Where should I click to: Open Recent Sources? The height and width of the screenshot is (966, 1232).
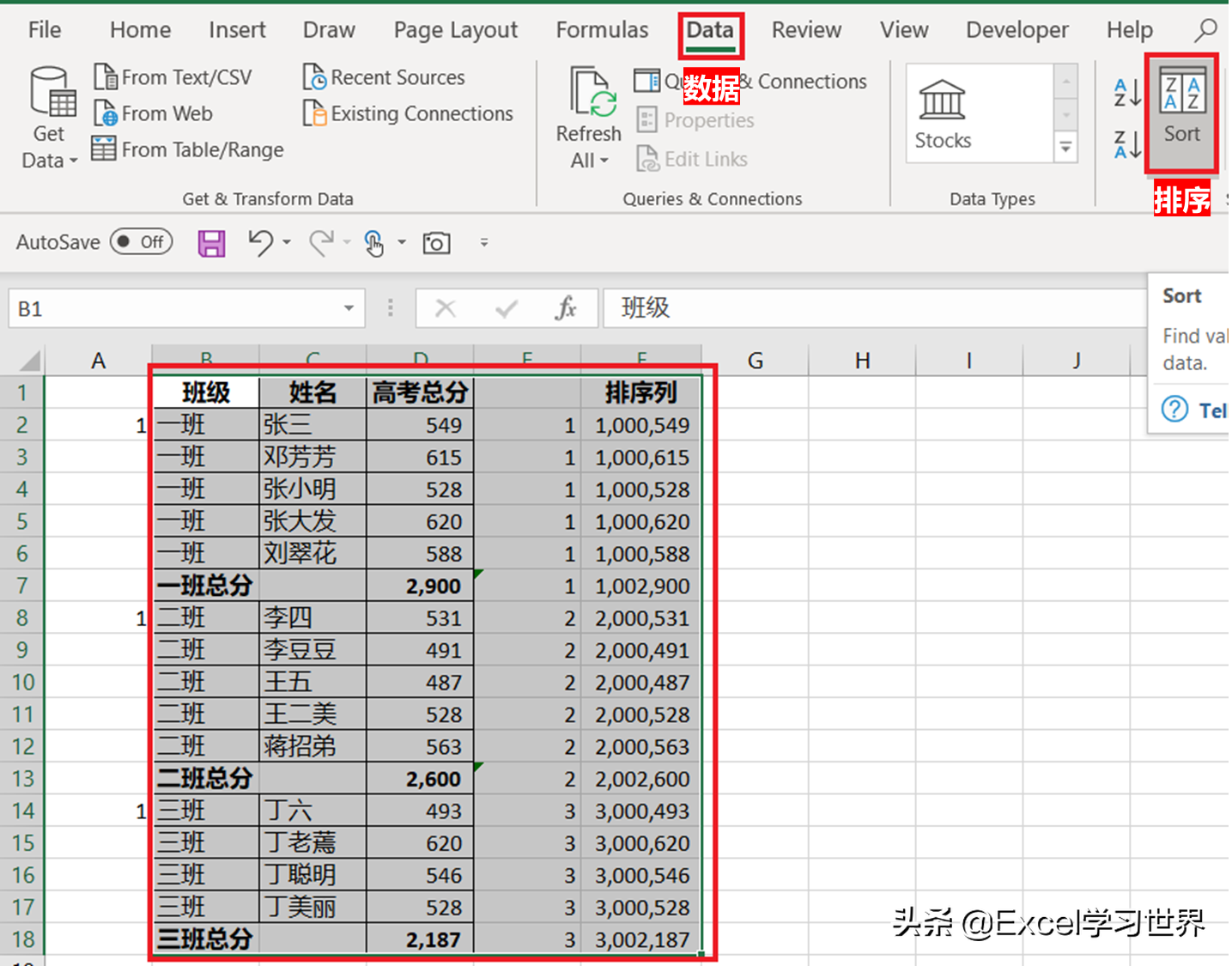coord(384,77)
